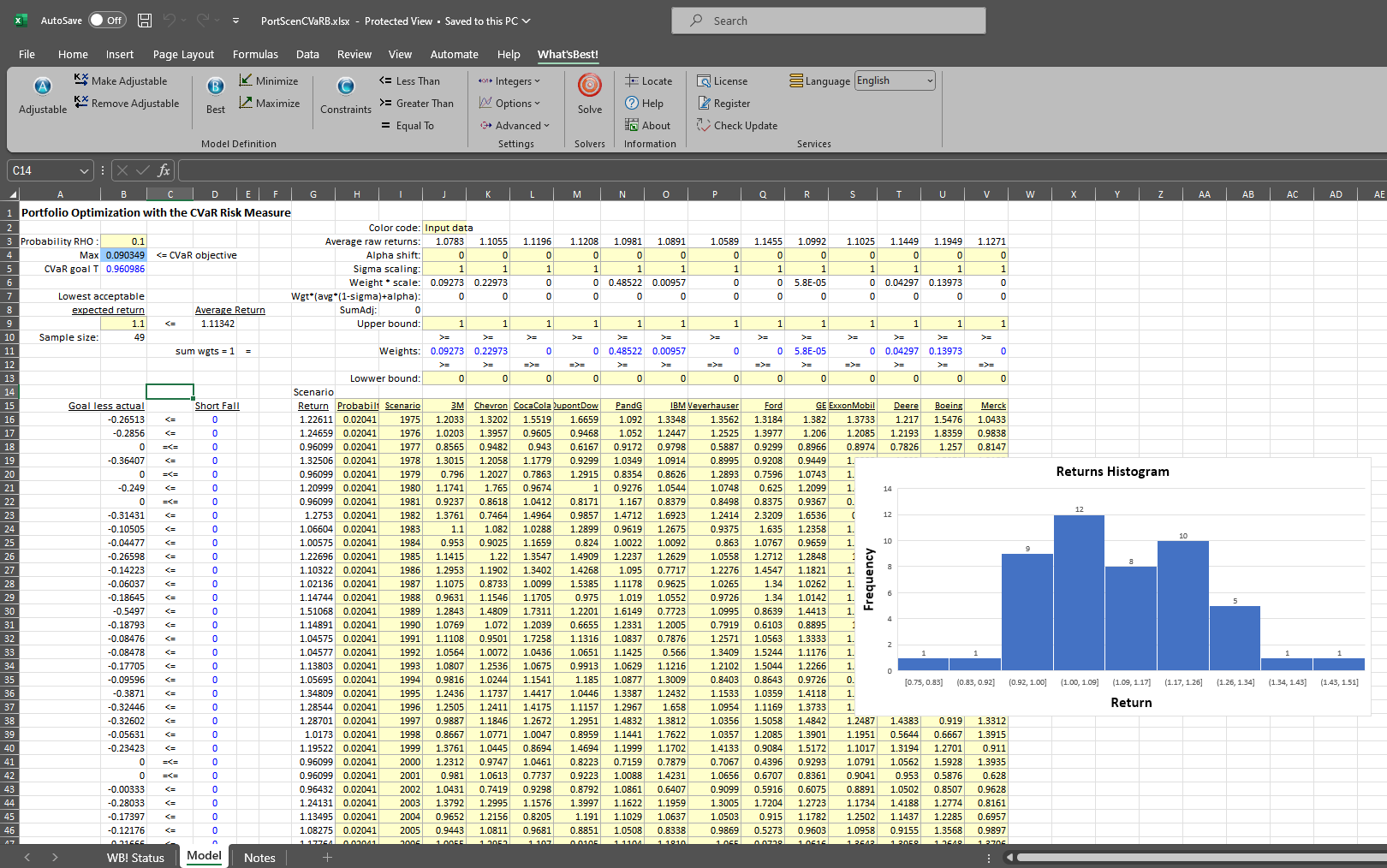This screenshot has height=868, width=1387.
Task: Click Check Update
Action: click(x=737, y=125)
